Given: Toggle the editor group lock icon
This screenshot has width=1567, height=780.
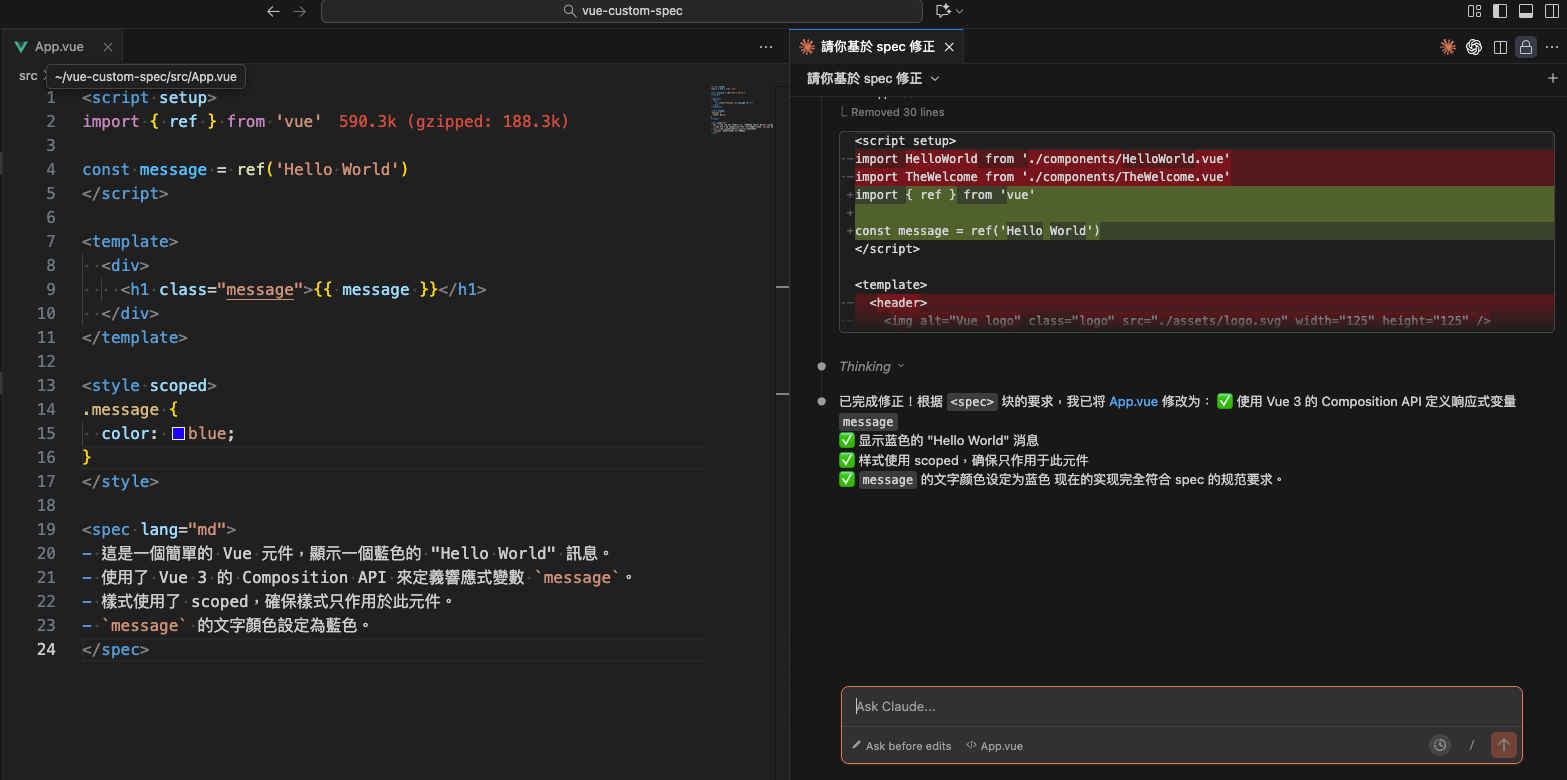Looking at the screenshot, I should tap(1526, 47).
